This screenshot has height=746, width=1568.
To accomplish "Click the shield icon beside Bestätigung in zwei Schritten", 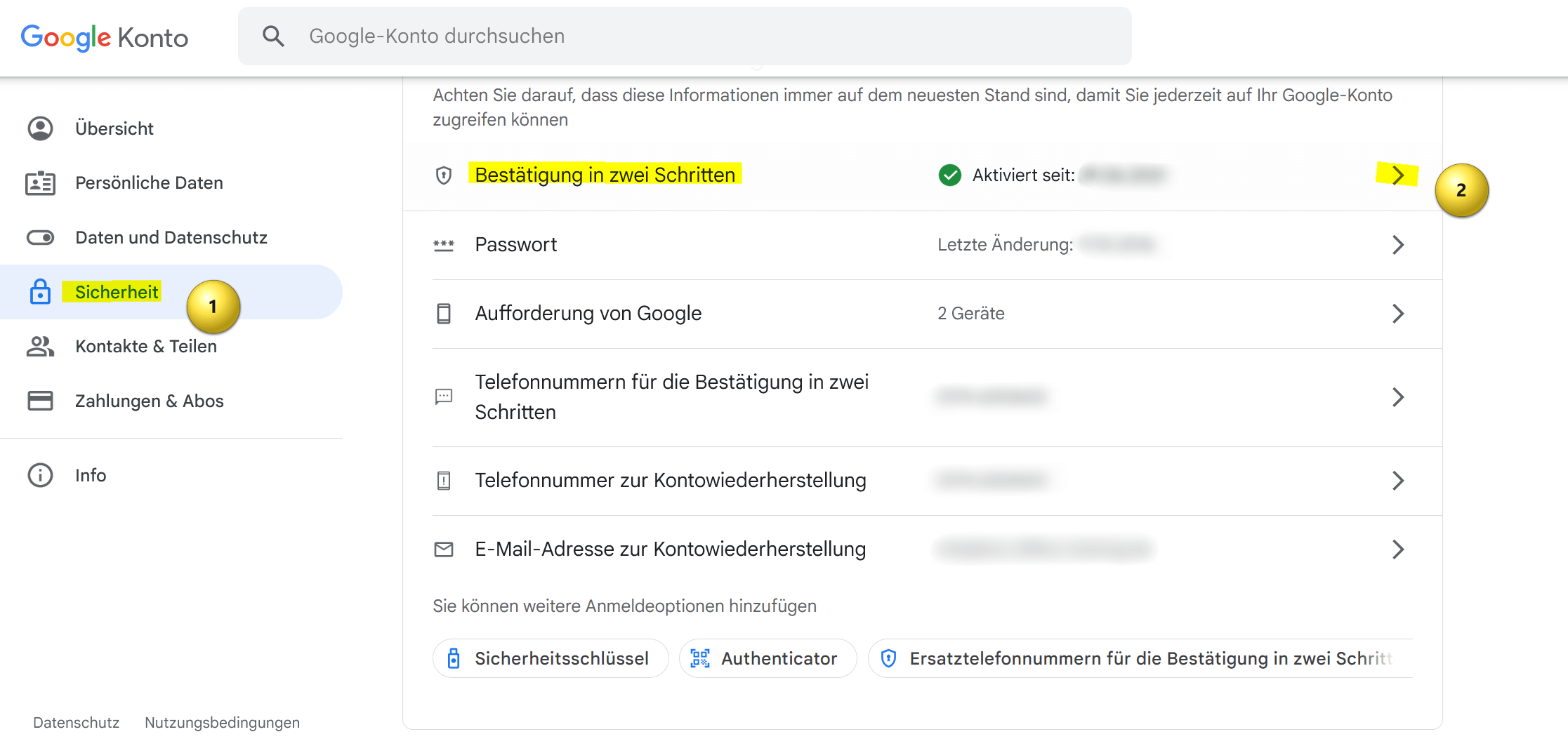I will [444, 175].
